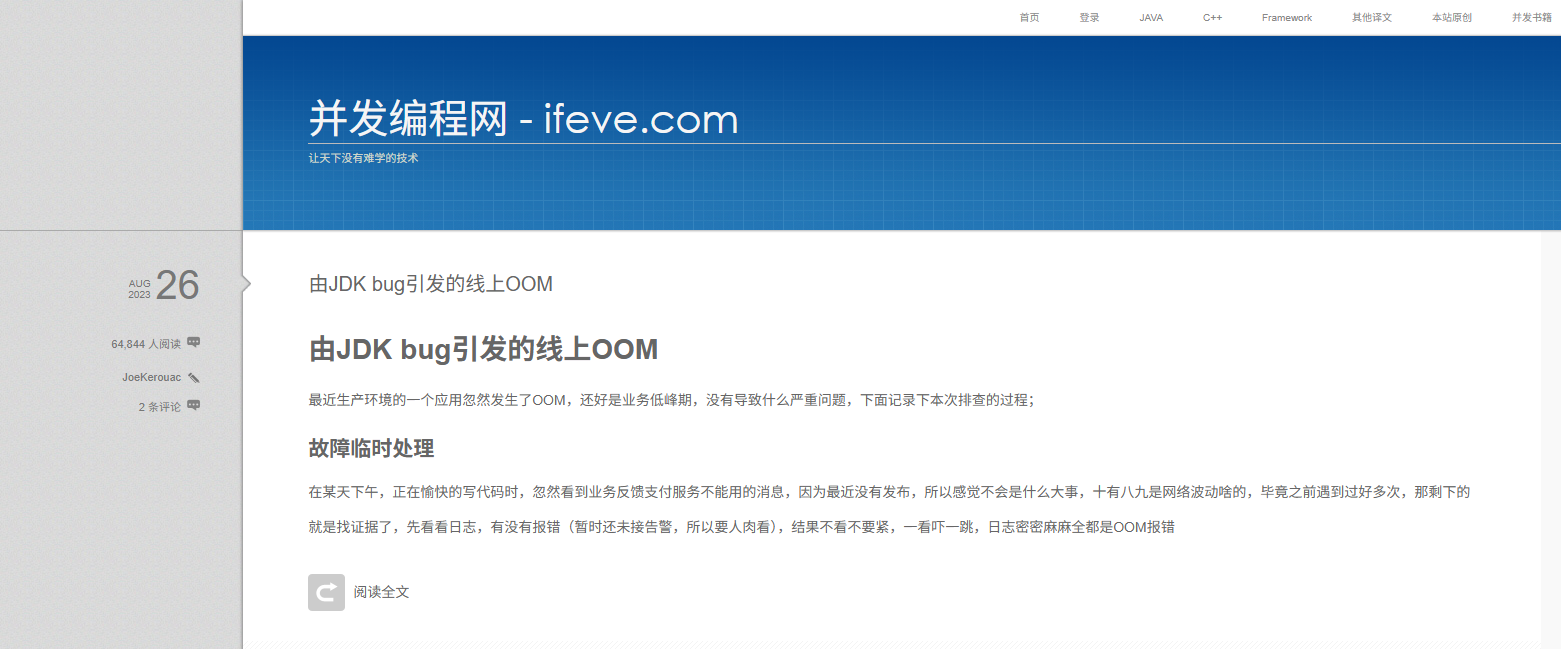Click the comment bubble icon beside 2 条评论
The height and width of the screenshot is (649, 1561).
(194, 405)
